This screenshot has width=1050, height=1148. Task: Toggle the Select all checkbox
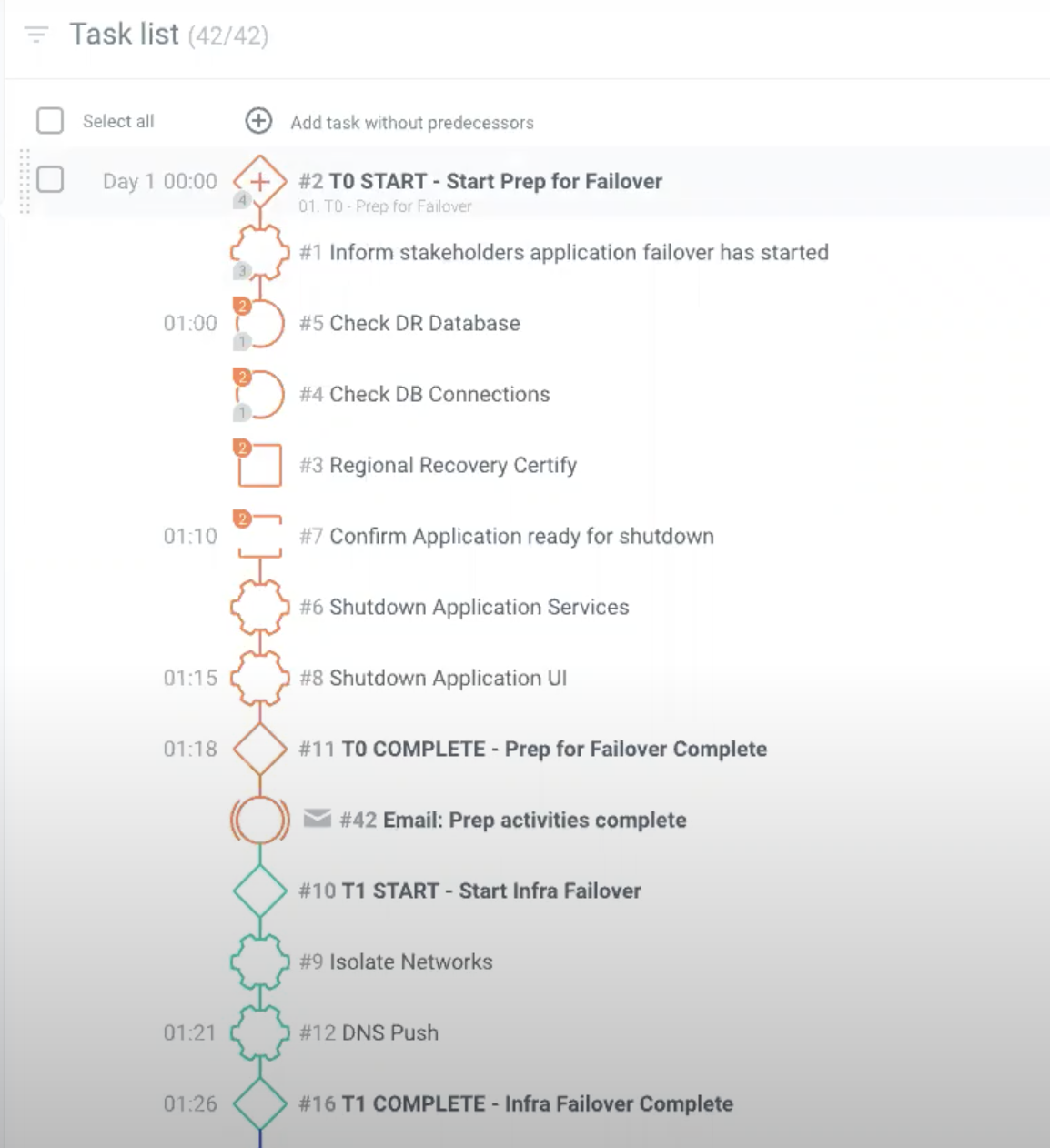pos(50,121)
